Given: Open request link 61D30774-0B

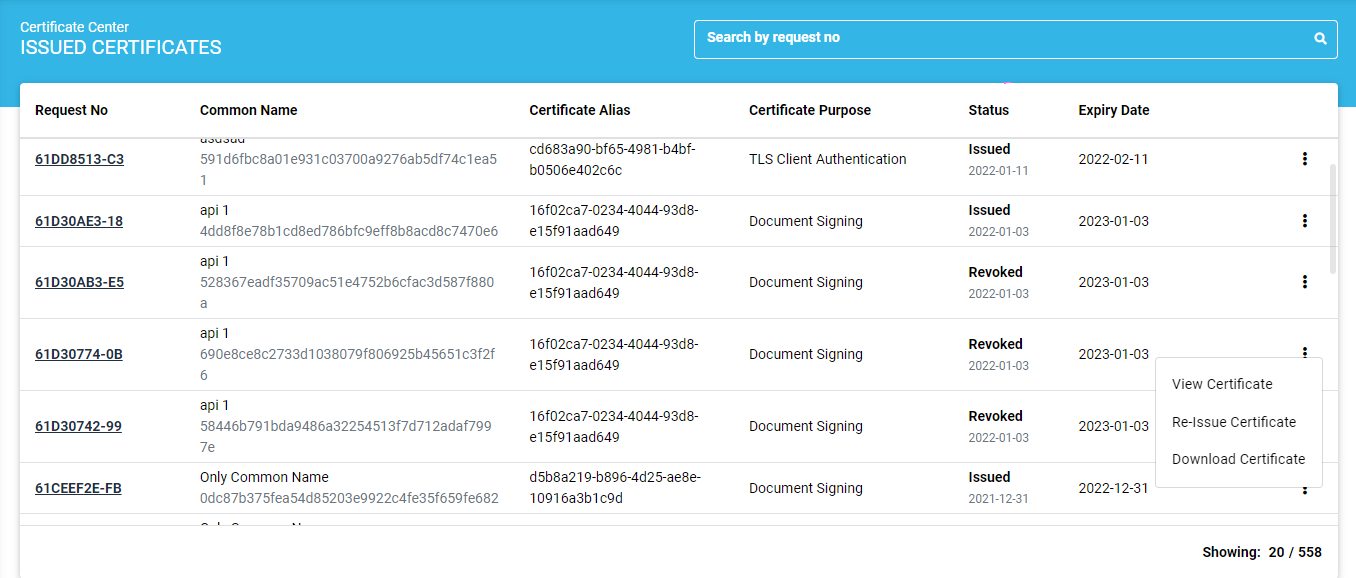Looking at the screenshot, I should pos(79,354).
